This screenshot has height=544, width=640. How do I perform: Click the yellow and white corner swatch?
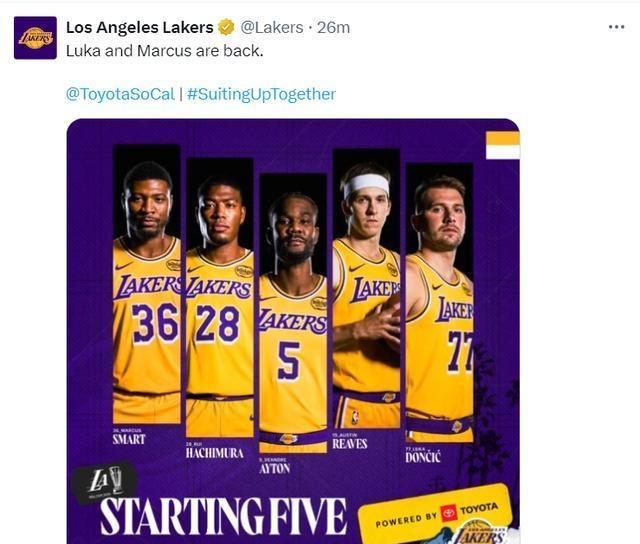click(502, 145)
